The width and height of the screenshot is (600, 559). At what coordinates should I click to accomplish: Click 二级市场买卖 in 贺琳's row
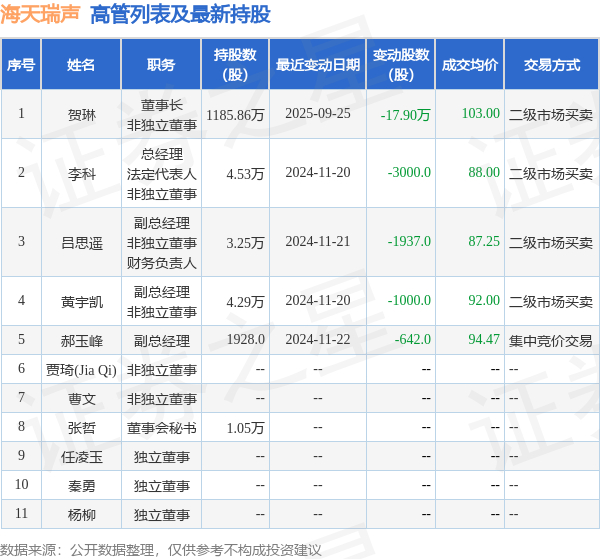pyautogui.click(x=551, y=114)
